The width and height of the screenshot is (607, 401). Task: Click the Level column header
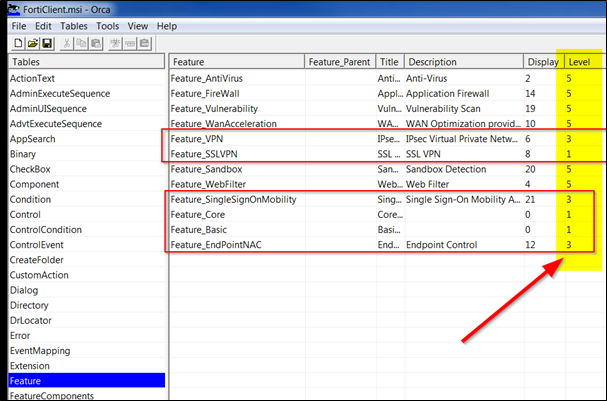585,62
